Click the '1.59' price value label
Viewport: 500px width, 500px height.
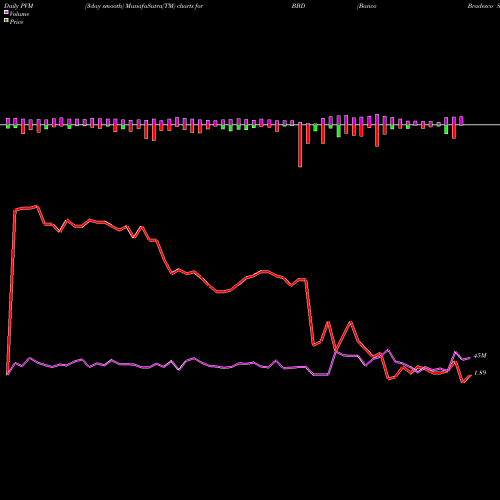(x=480, y=373)
